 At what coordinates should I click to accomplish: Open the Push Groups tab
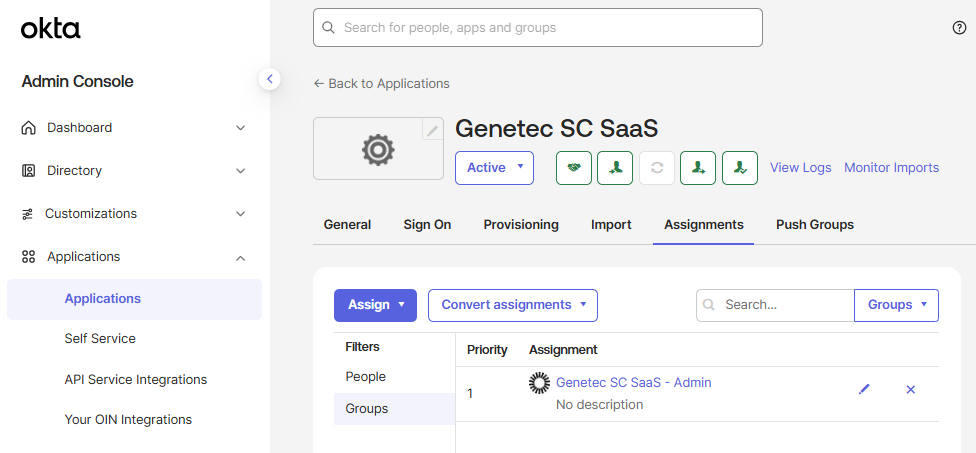[x=815, y=225]
